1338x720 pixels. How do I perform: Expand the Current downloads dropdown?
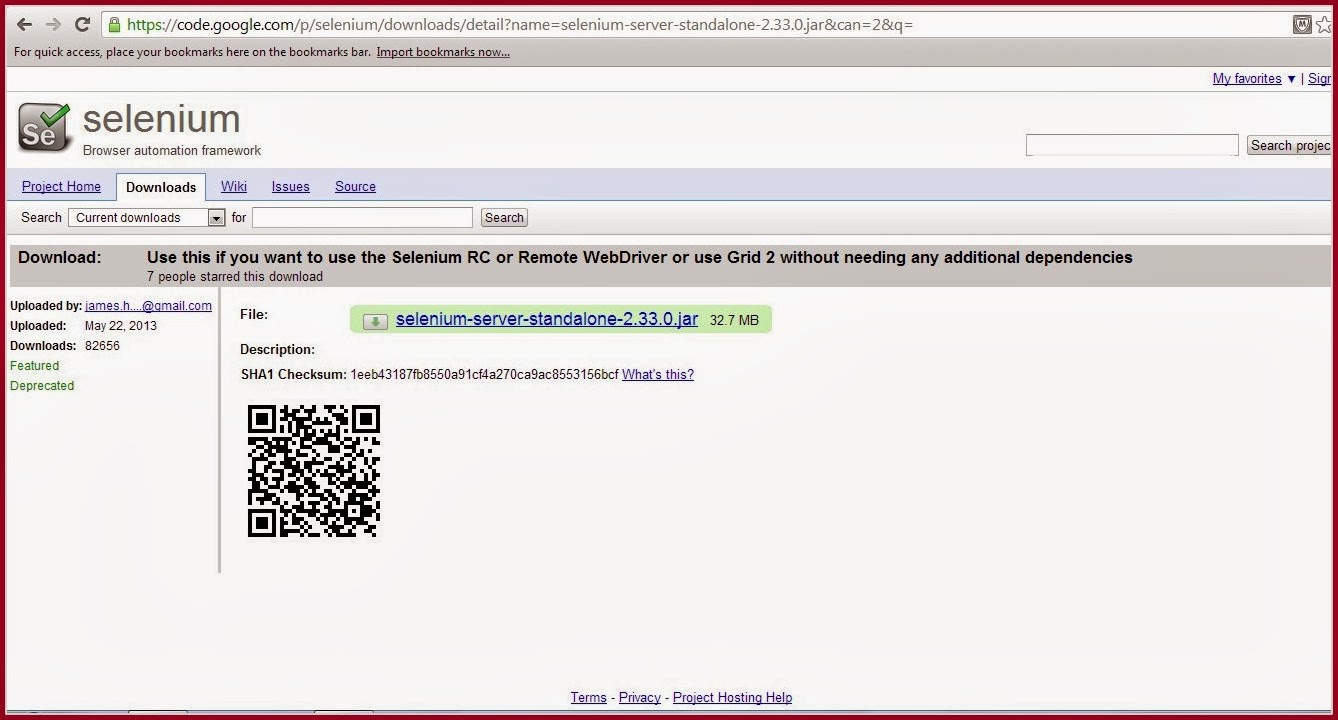click(x=147, y=217)
